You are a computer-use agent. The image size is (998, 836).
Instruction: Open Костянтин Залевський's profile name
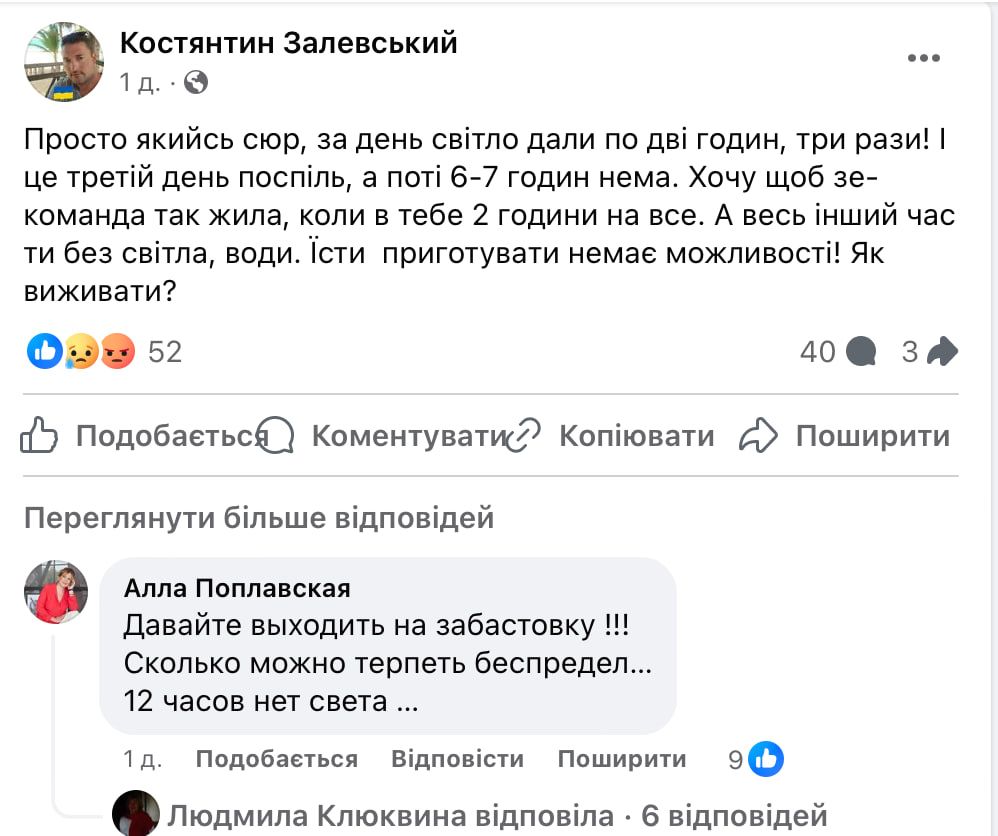(288, 43)
